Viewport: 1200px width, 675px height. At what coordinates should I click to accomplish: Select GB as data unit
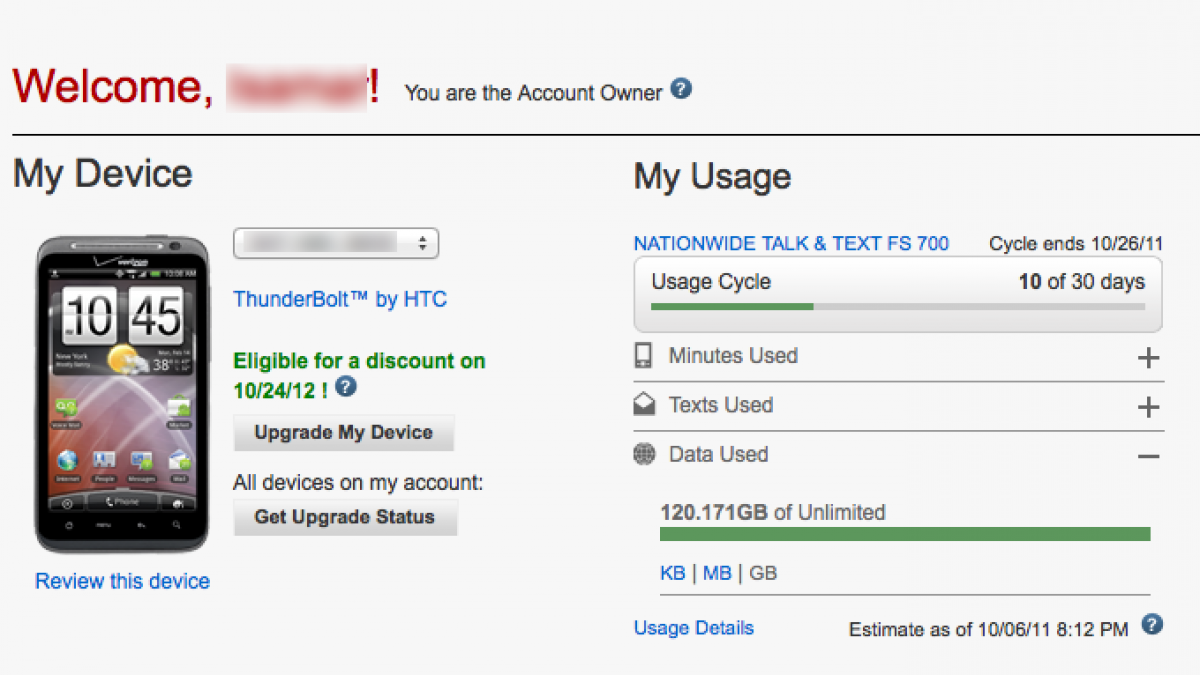[763, 573]
